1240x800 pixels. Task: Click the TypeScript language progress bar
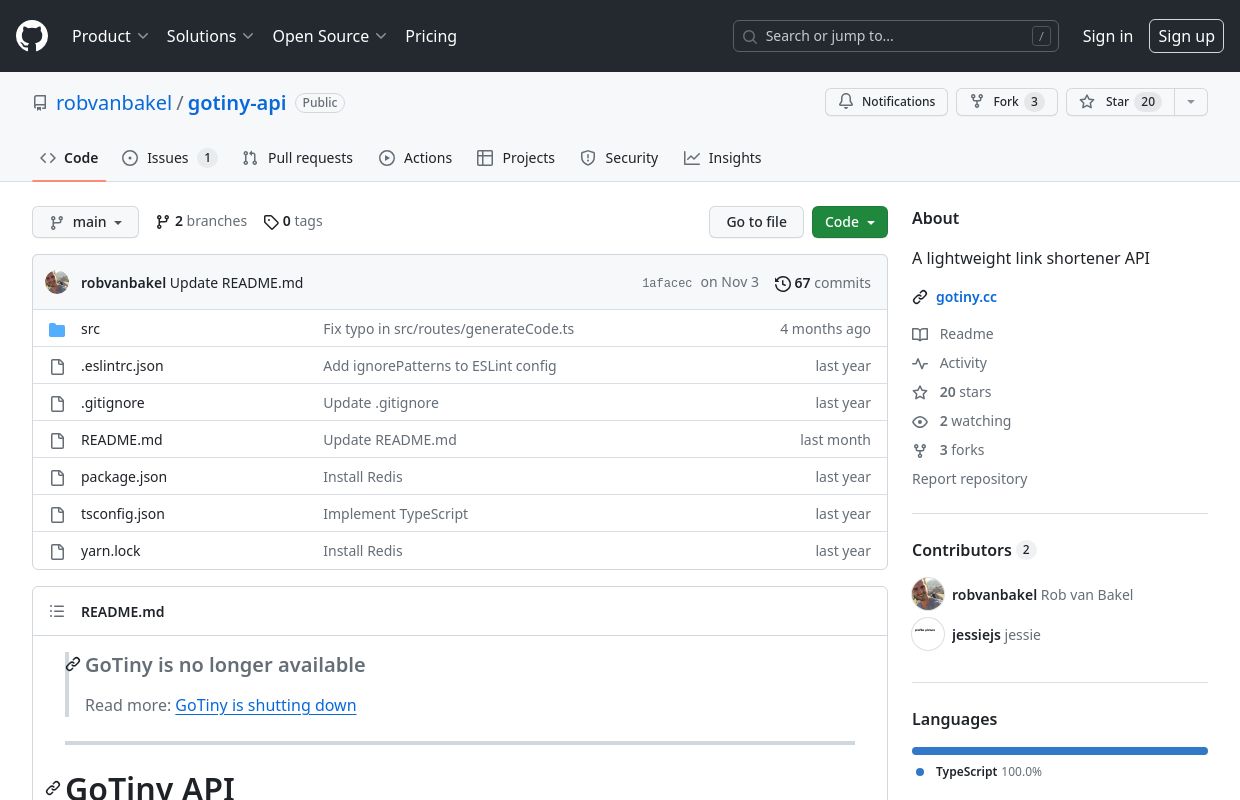[1060, 751]
